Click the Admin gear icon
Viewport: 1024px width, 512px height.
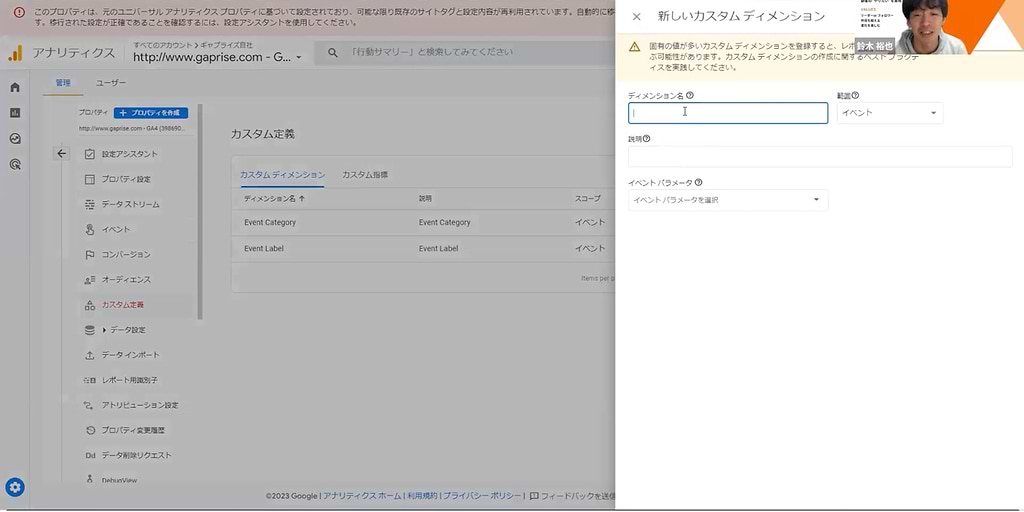click(15, 488)
